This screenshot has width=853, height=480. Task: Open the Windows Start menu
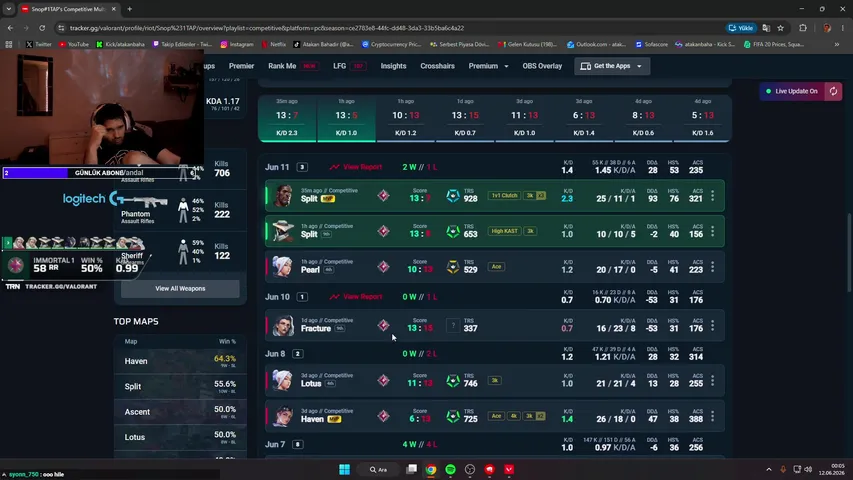(x=344, y=469)
